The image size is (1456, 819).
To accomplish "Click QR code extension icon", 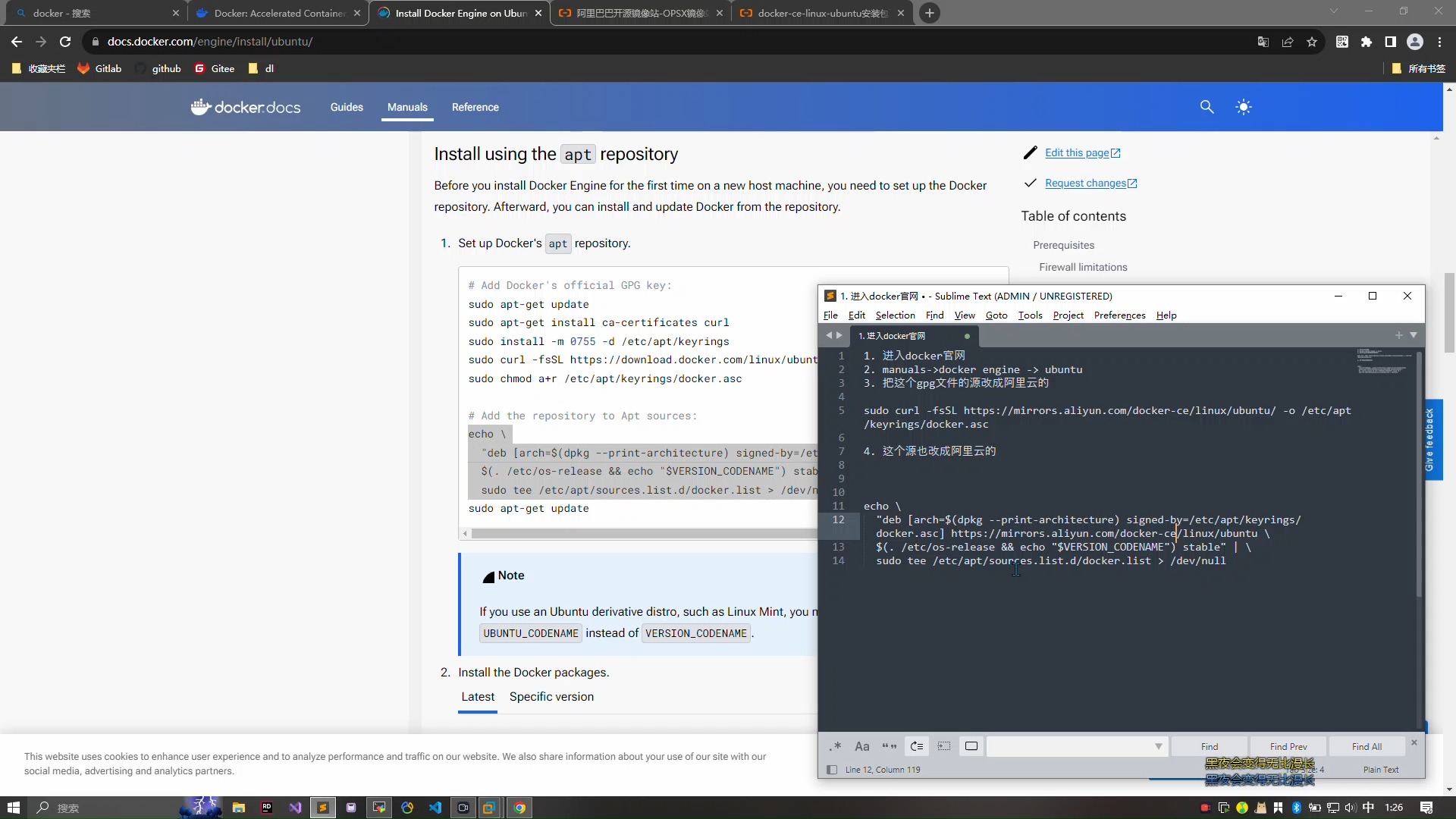I will 1342,42.
